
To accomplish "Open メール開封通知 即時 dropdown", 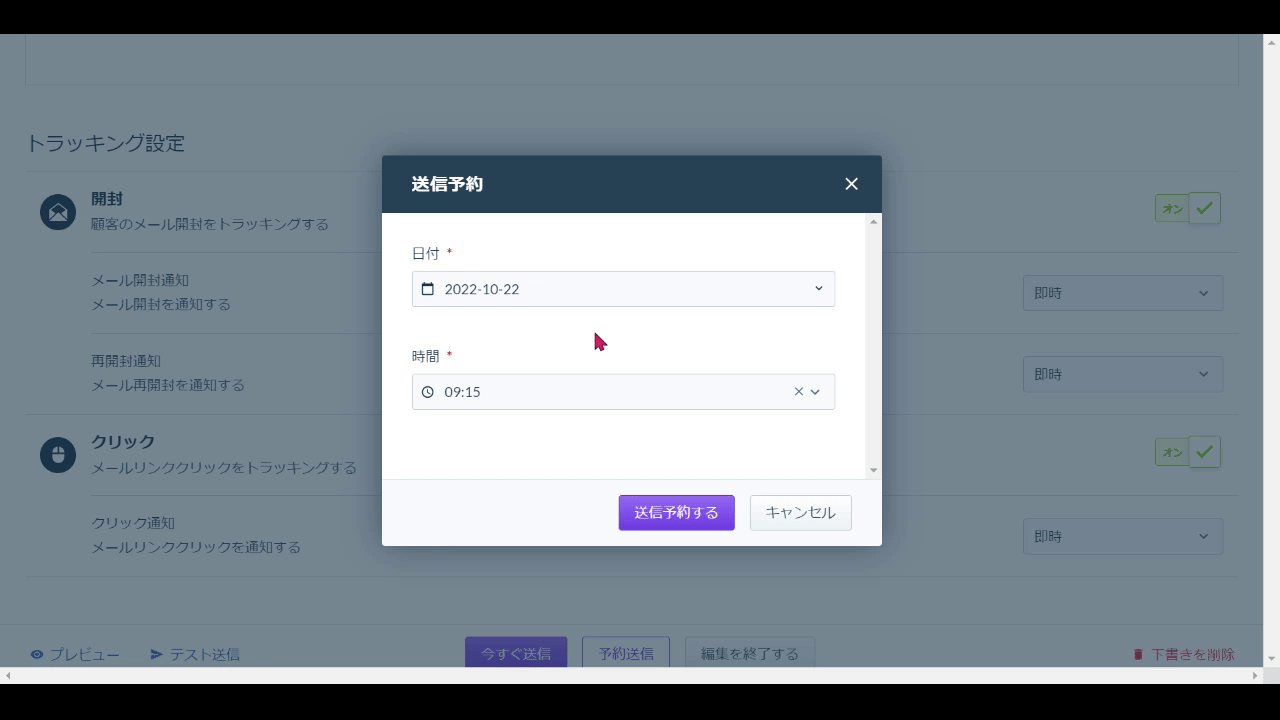I will coord(1123,293).
